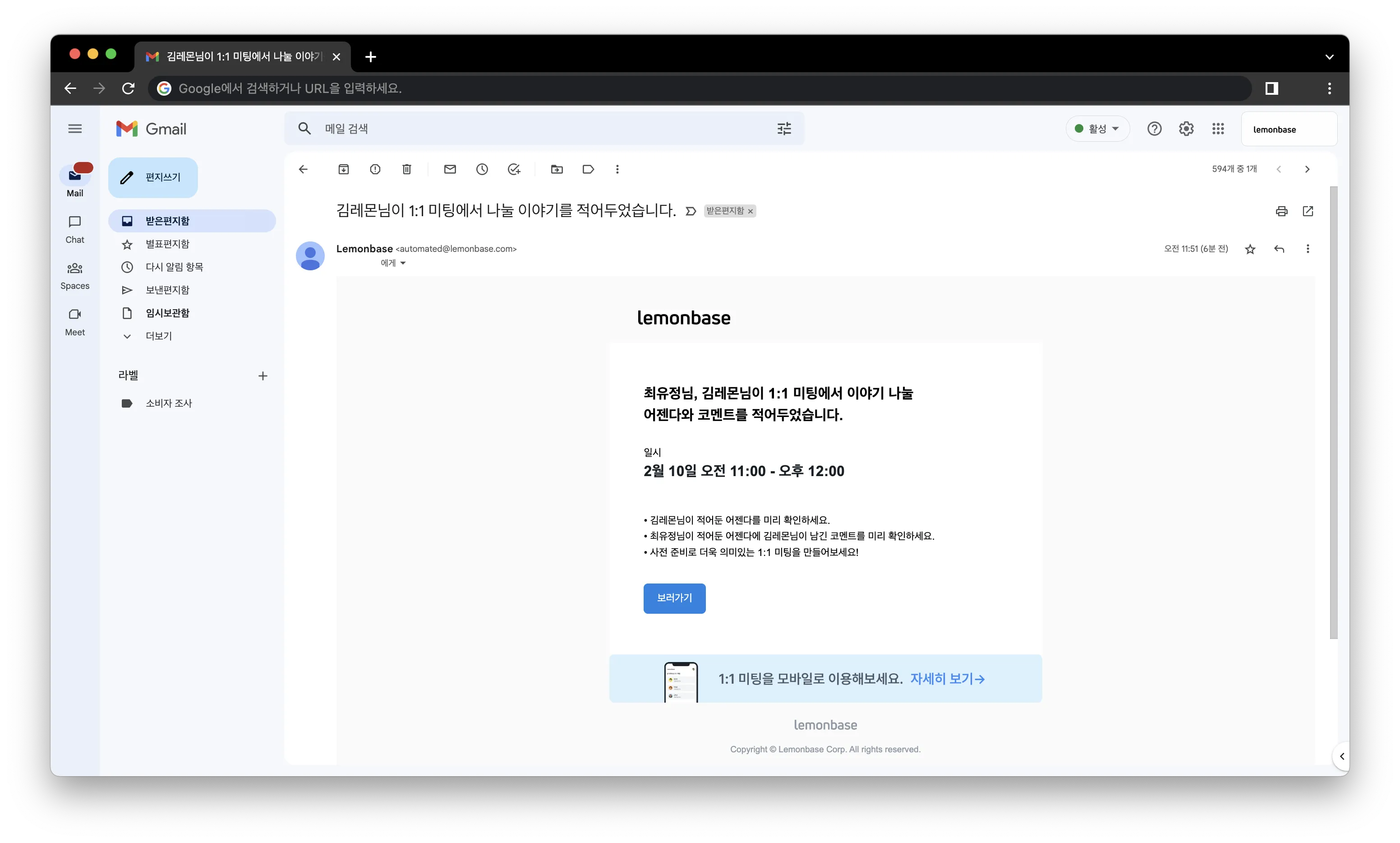Switch to Spaces in the sidebar
Viewport: 1400px width, 843px height.
click(75, 276)
